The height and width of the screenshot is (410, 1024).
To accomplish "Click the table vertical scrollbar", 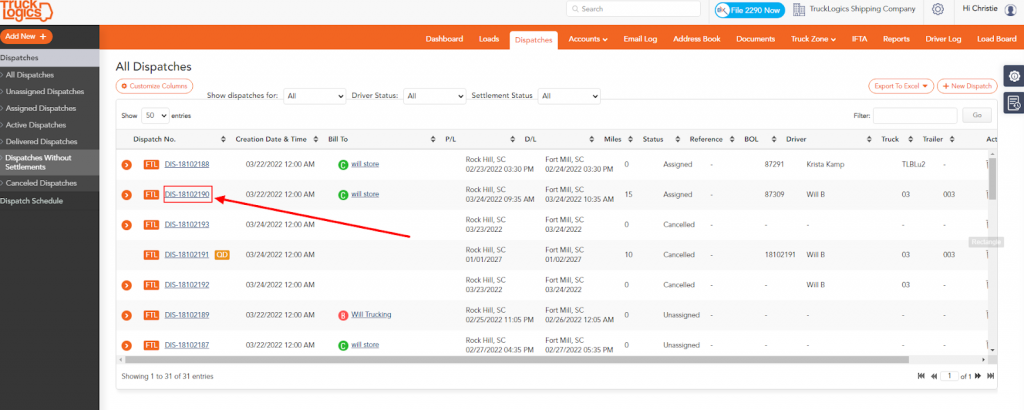I will 993,178.
